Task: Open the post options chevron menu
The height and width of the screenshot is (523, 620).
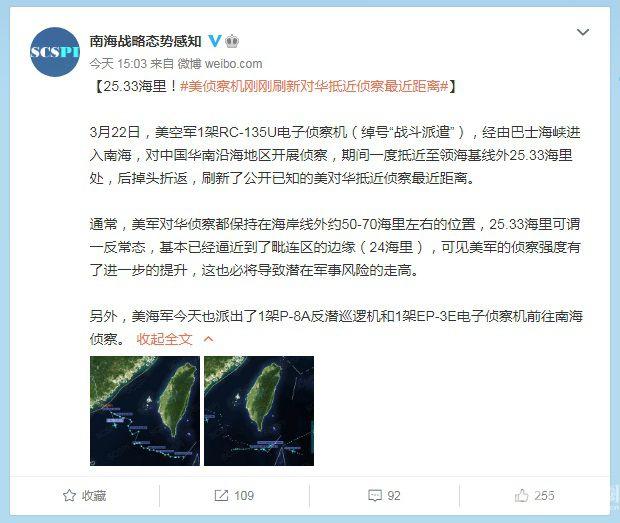Action: (x=583, y=32)
